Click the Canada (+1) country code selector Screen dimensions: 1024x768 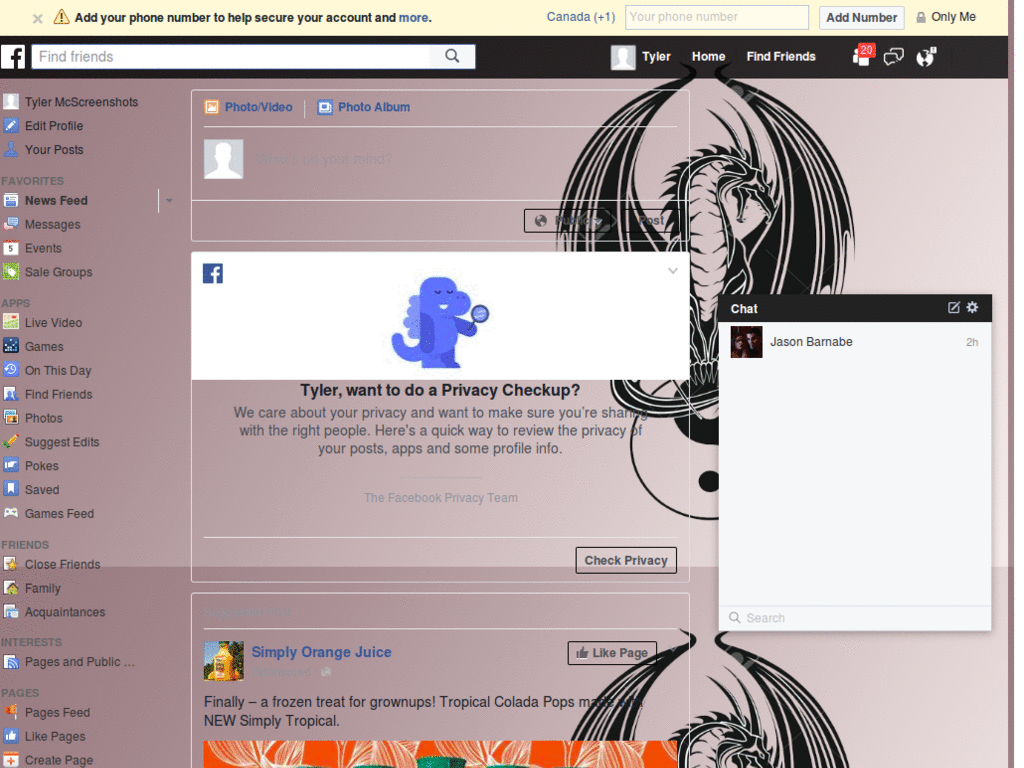(x=581, y=17)
